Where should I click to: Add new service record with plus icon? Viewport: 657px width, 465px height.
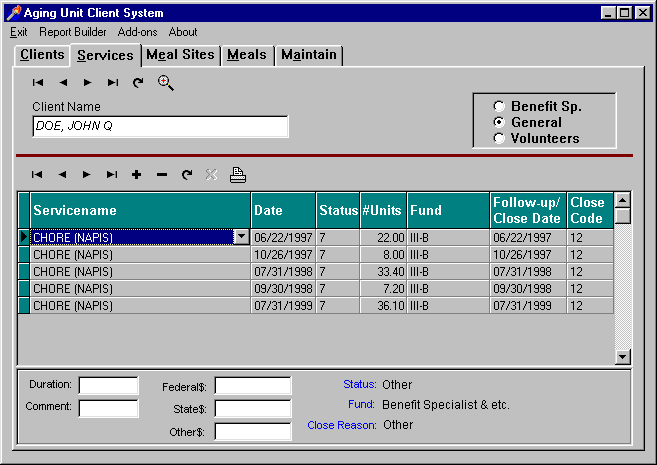coord(136,175)
